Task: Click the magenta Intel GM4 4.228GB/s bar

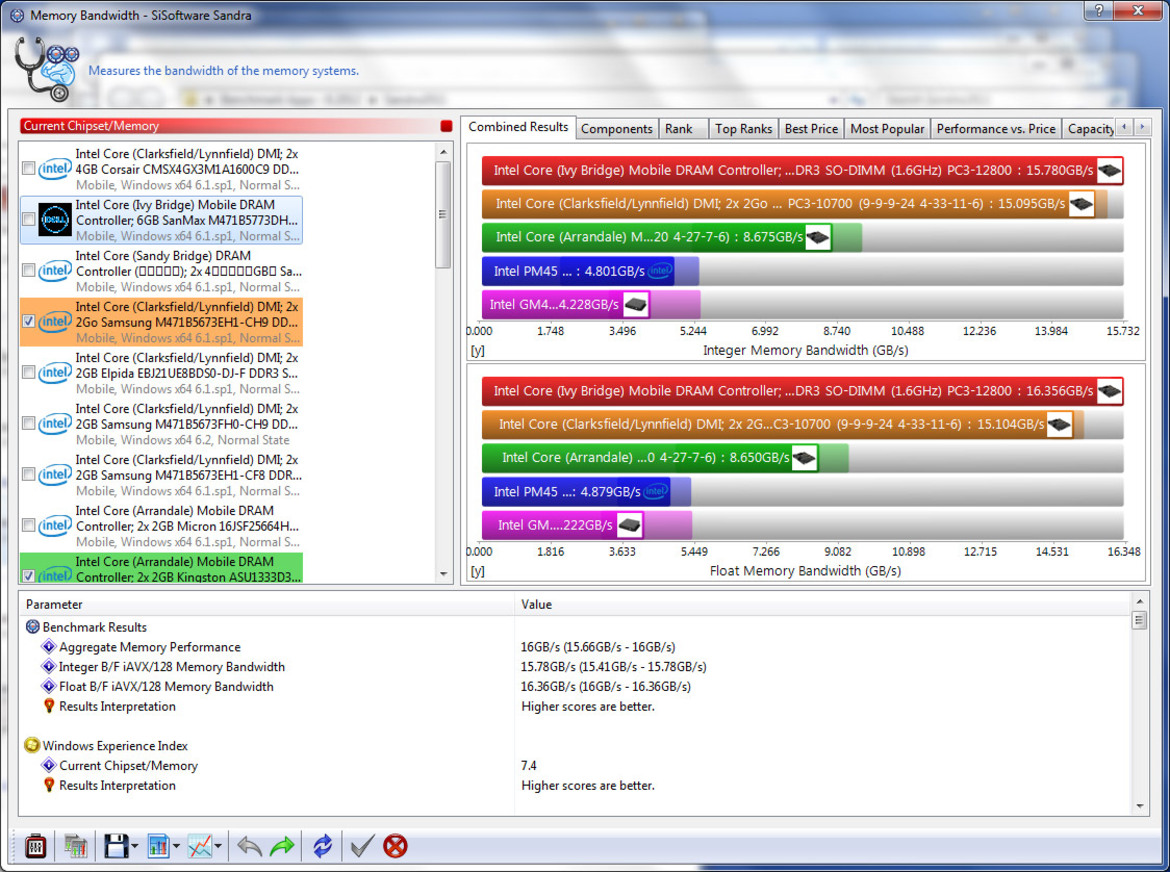Action: [566, 304]
